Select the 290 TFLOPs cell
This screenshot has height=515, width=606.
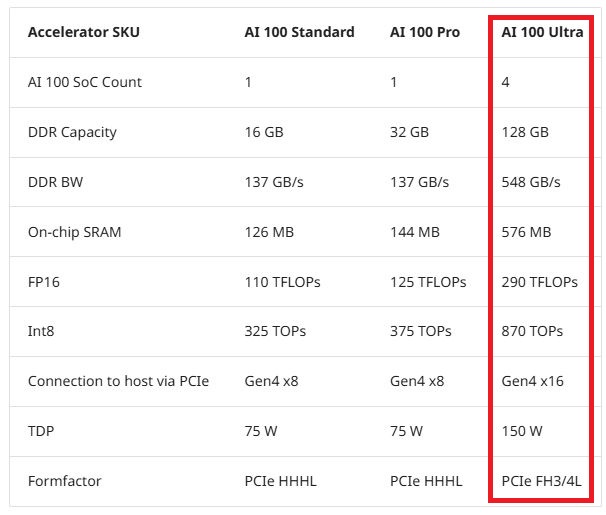[x=540, y=282]
